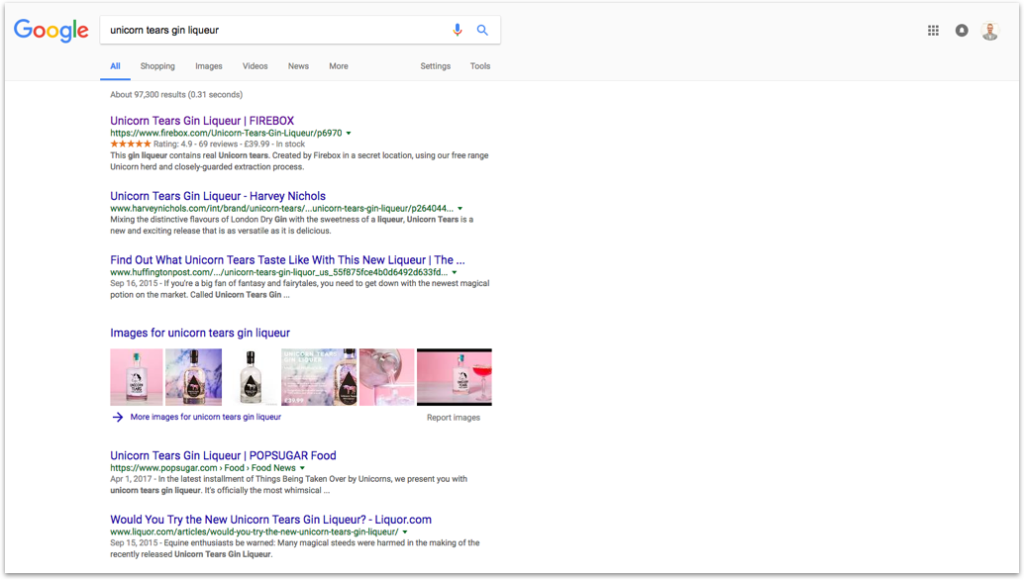The height and width of the screenshot is (580, 1024).
Task: Open the notifications bell
Action: pyautogui.click(x=961, y=30)
